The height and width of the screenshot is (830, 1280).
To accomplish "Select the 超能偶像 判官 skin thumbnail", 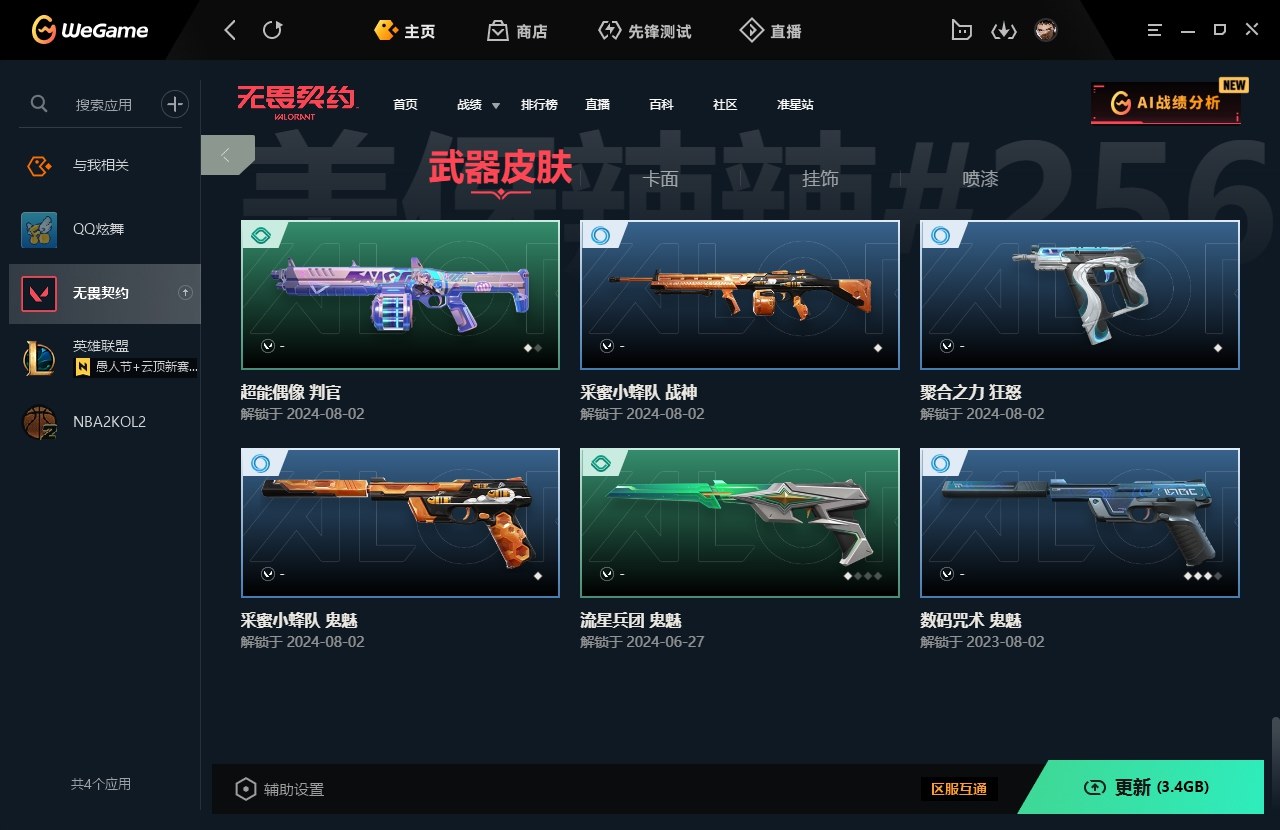I will (400, 295).
